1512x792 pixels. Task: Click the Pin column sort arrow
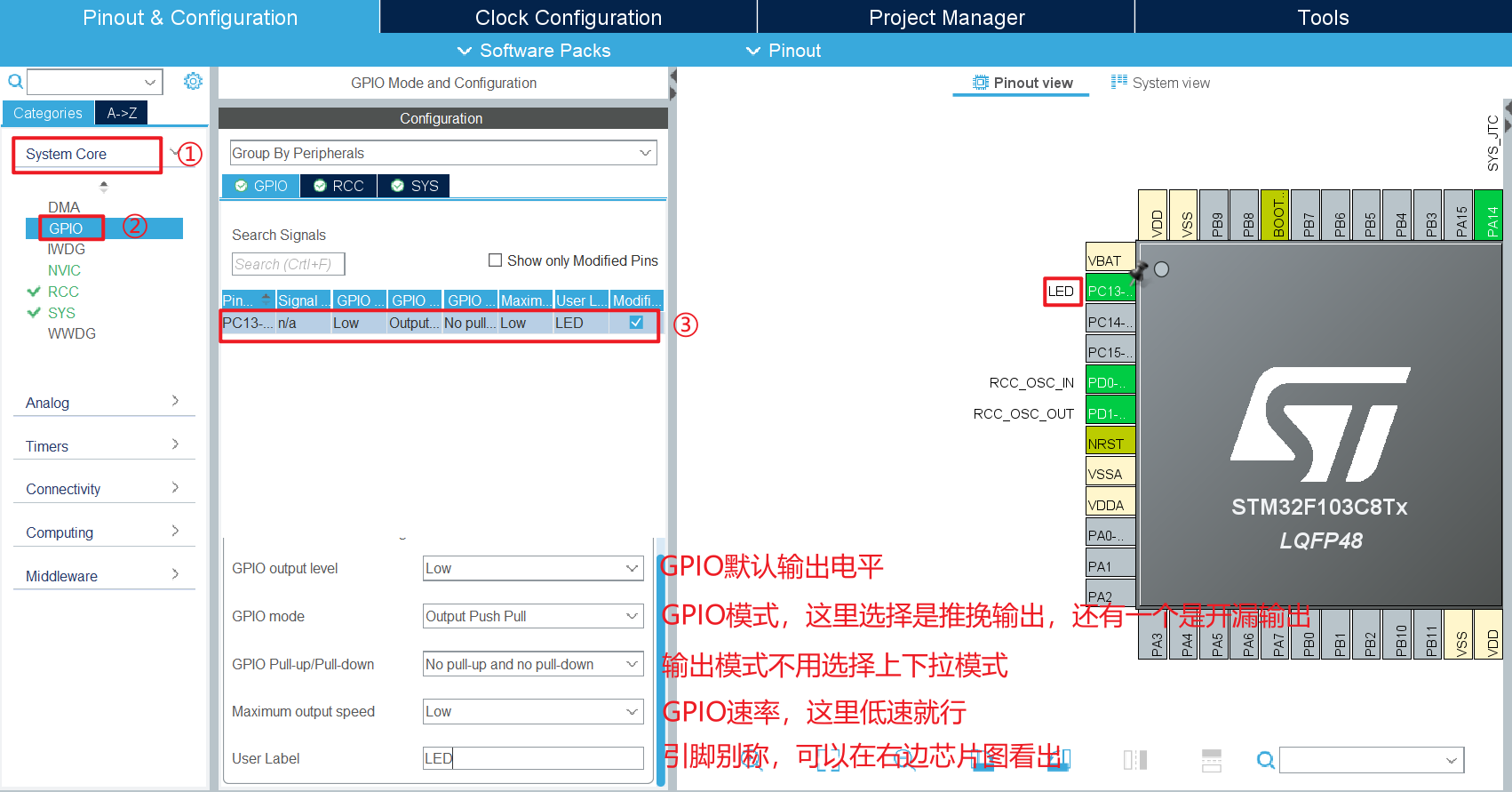tap(266, 299)
